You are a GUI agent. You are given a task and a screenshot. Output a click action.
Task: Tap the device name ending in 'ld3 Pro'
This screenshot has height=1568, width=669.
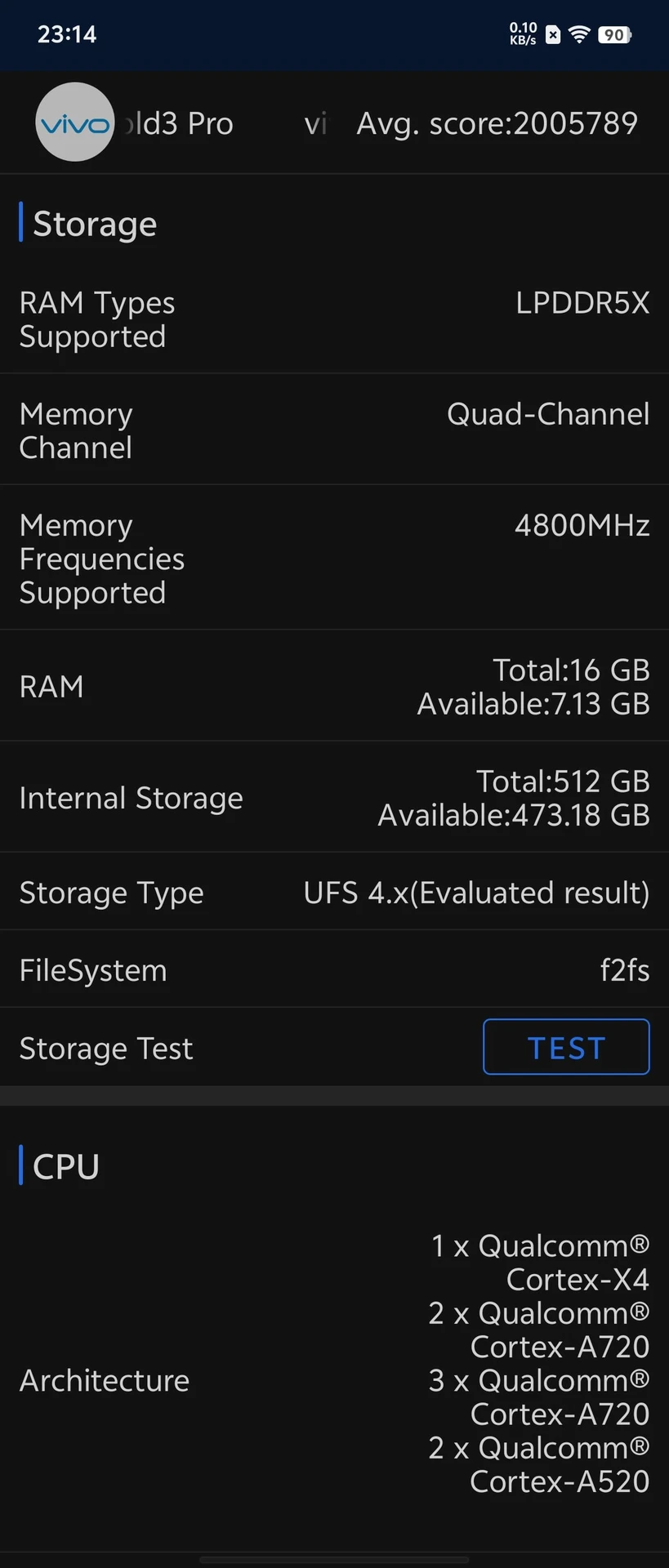coord(178,123)
